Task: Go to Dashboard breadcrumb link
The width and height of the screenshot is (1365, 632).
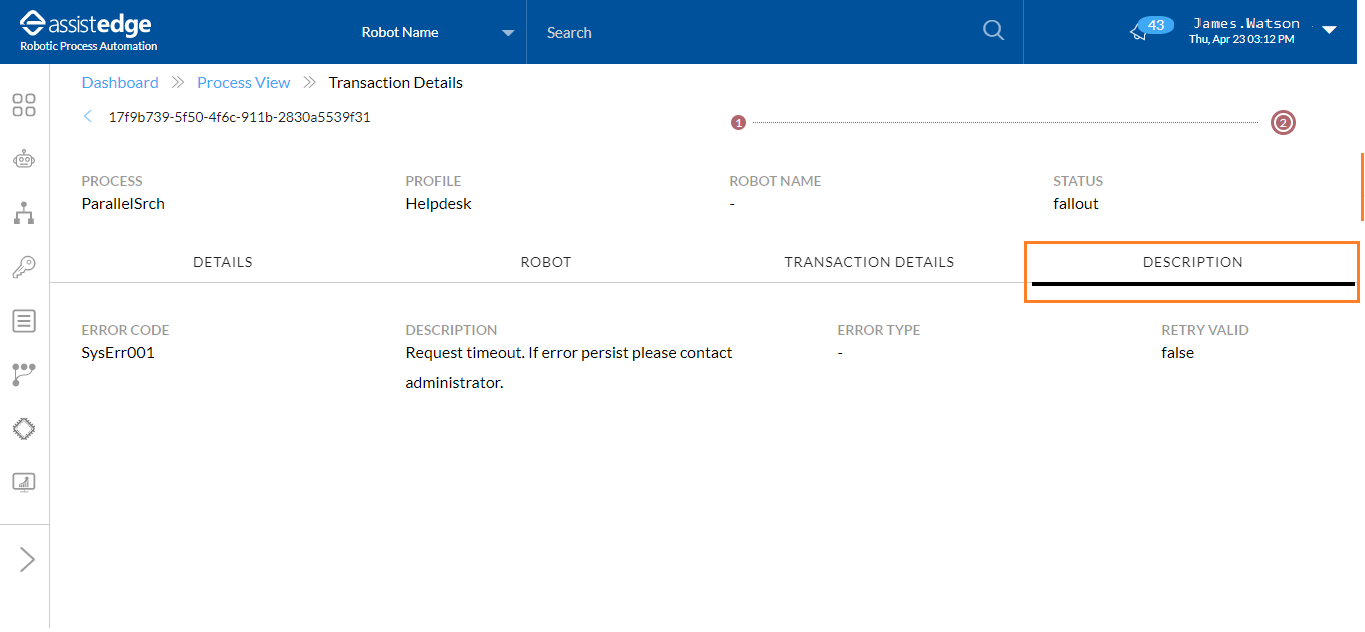Action: coord(120,83)
